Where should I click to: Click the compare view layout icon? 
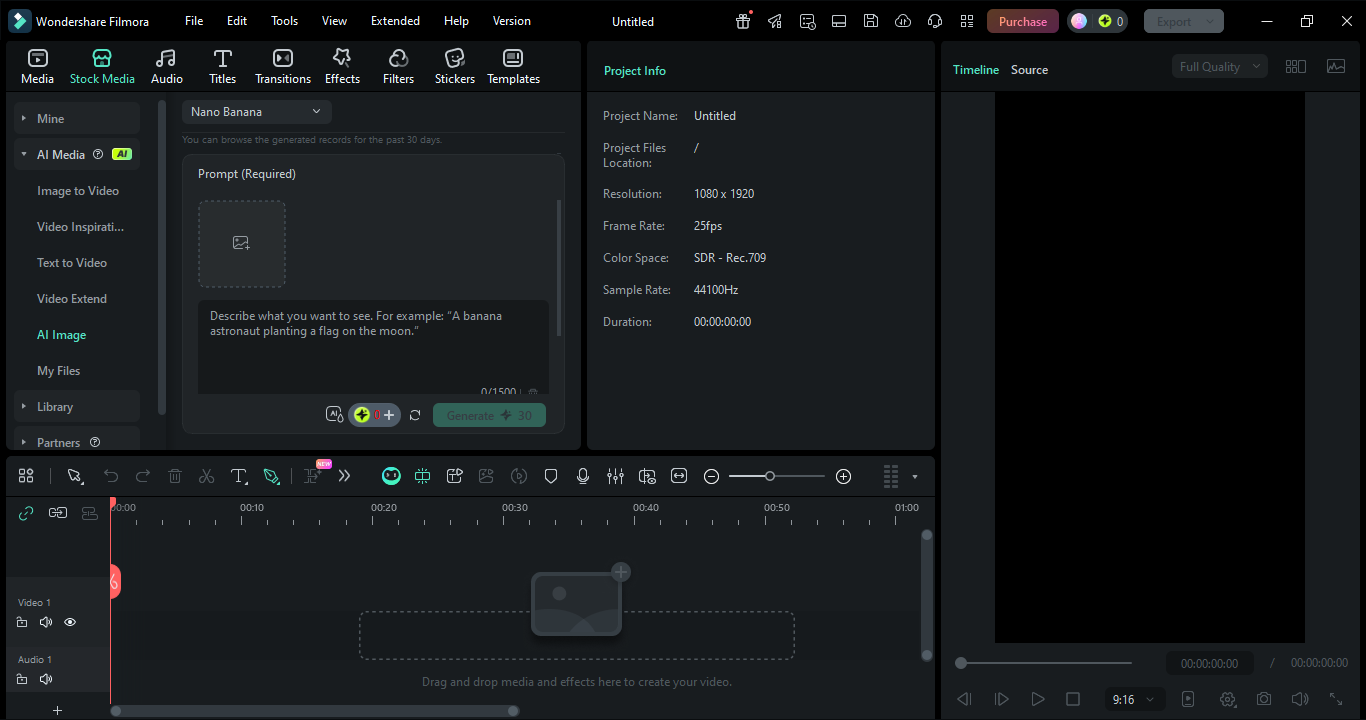(x=1296, y=67)
